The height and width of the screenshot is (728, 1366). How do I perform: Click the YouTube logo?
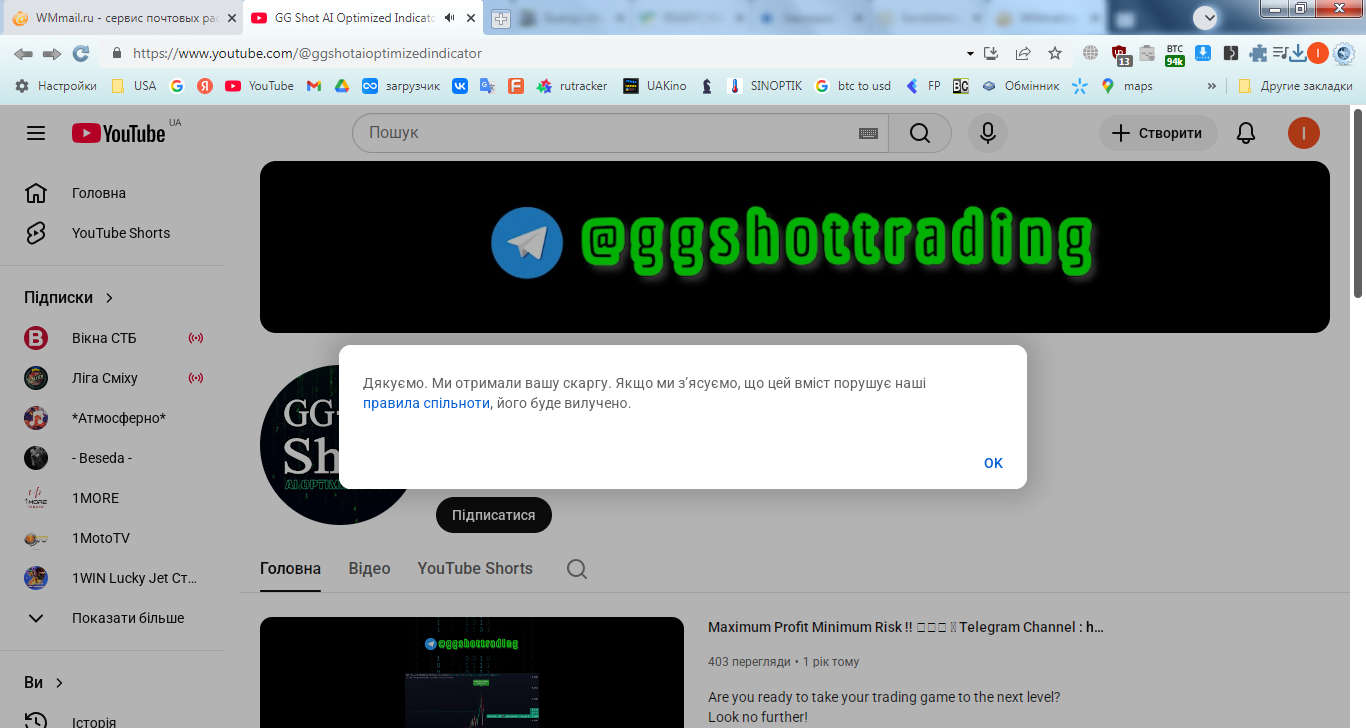pyautogui.click(x=118, y=133)
